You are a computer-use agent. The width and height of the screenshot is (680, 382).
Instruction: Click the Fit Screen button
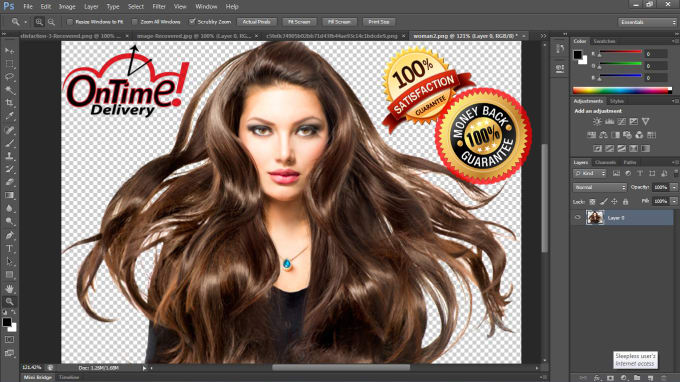(x=299, y=22)
